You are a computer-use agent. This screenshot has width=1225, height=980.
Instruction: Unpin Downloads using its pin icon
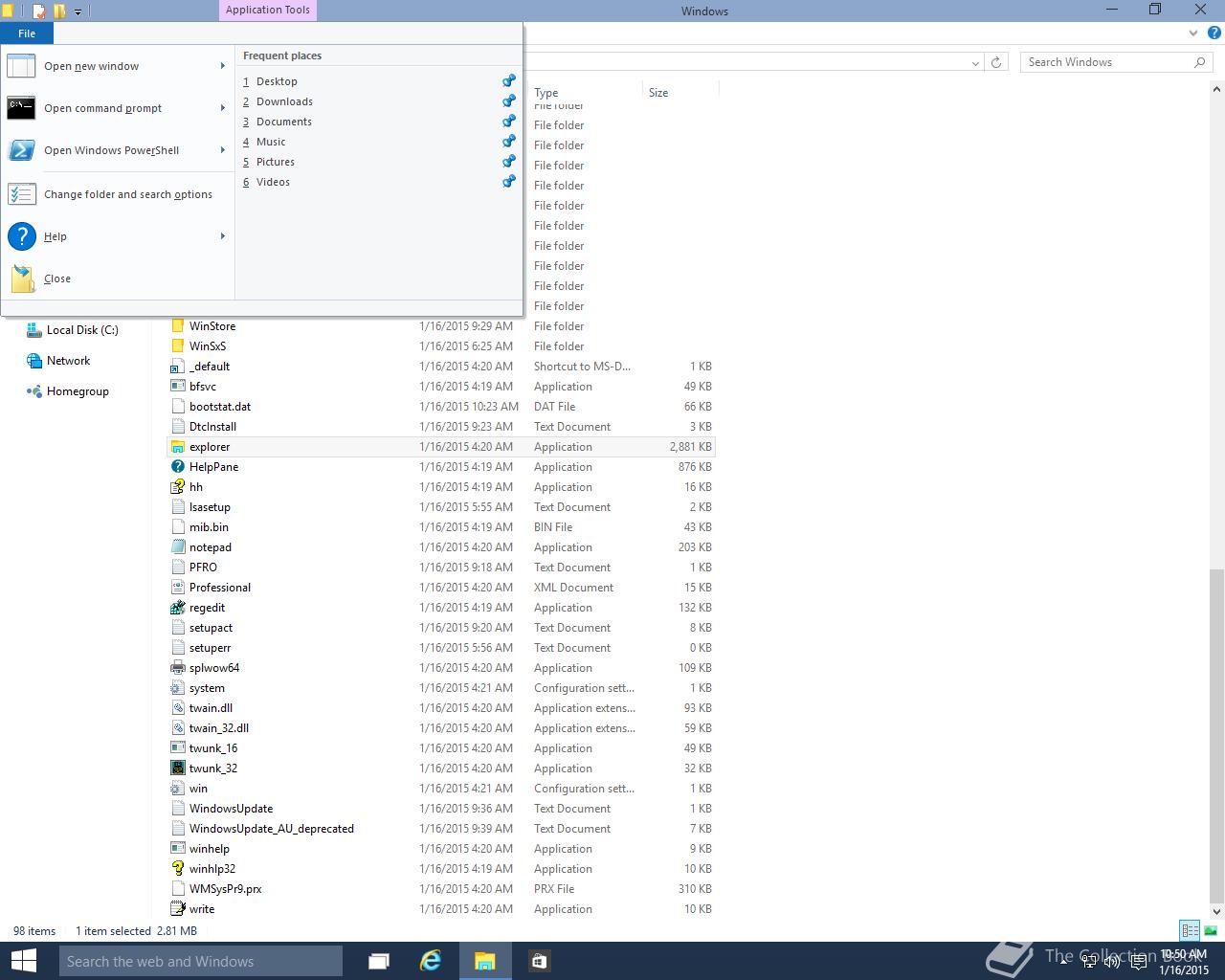pos(509,101)
